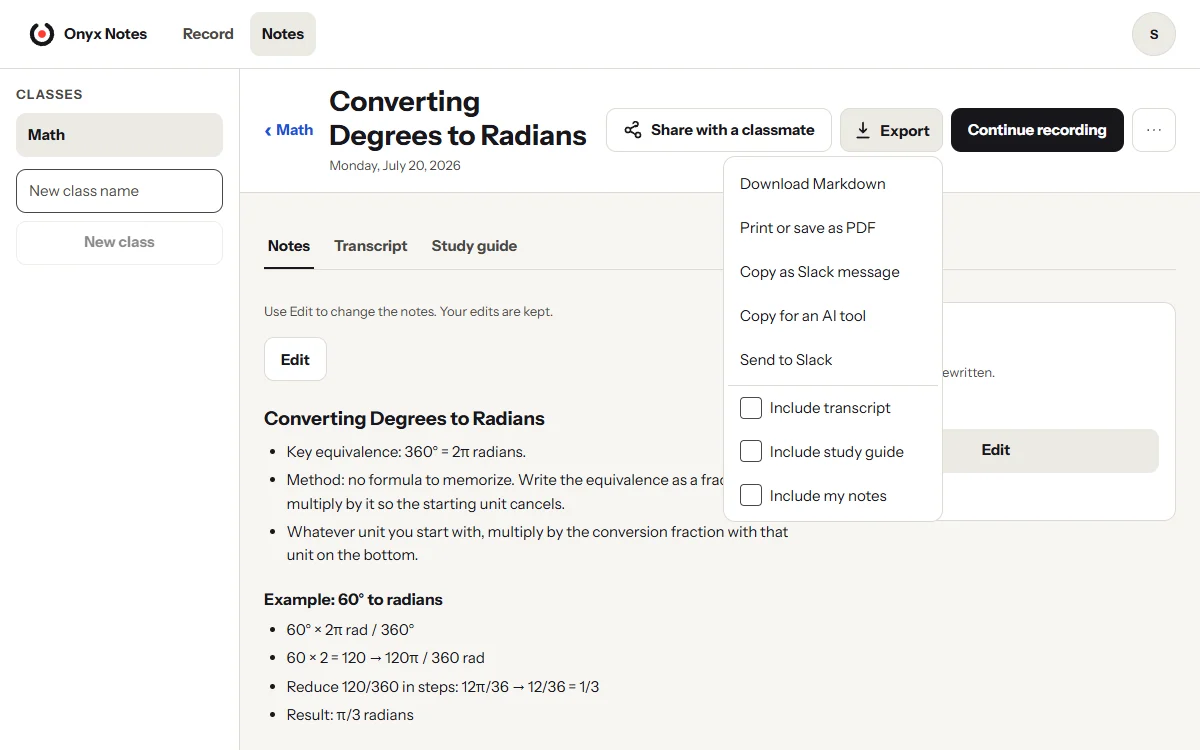The image size is (1200, 750).
Task: Click the line Result: π/3 radians
Action: pyautogui.click(x=350, y=715)
